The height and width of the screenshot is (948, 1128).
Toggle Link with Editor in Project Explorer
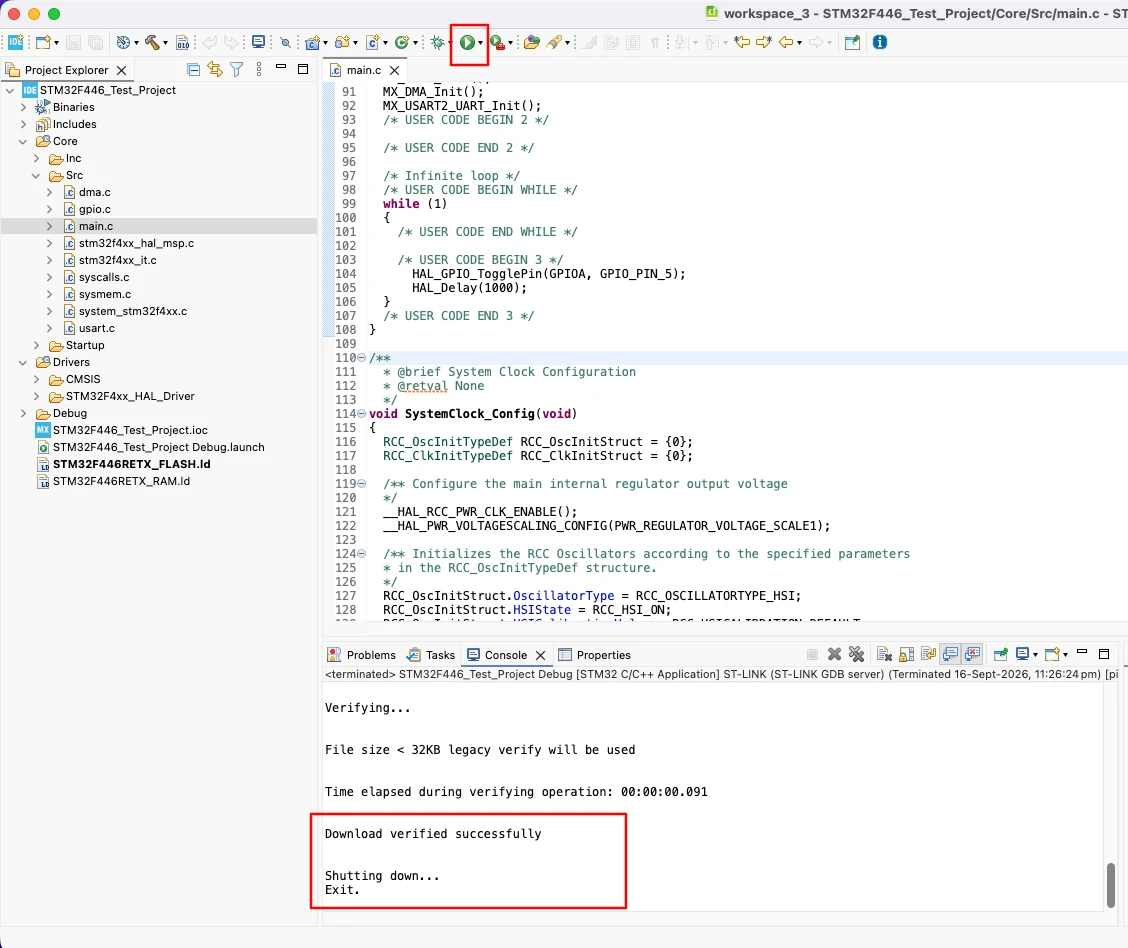(x=215, y=70)
